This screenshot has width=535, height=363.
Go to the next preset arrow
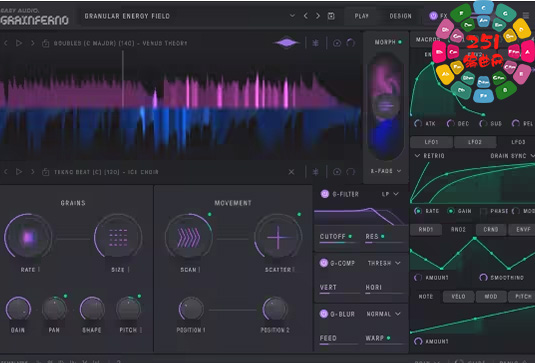tap(318, 16)
